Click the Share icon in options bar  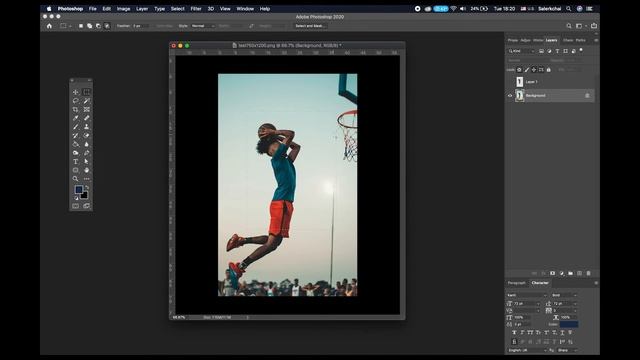click(594, 26)
